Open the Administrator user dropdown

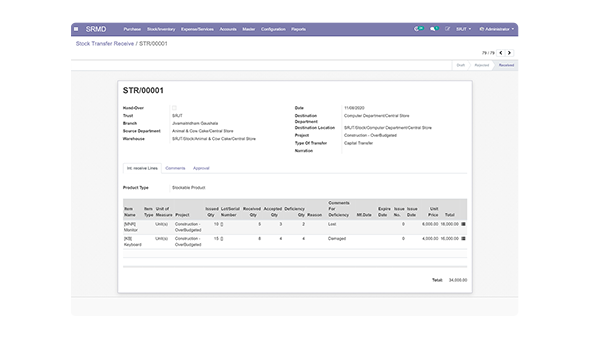tap(497, 29)
